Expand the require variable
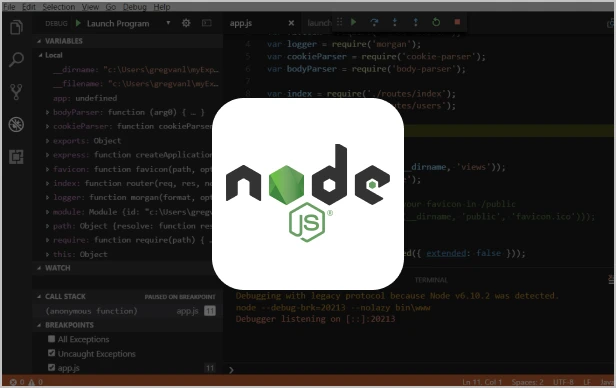 47,240
